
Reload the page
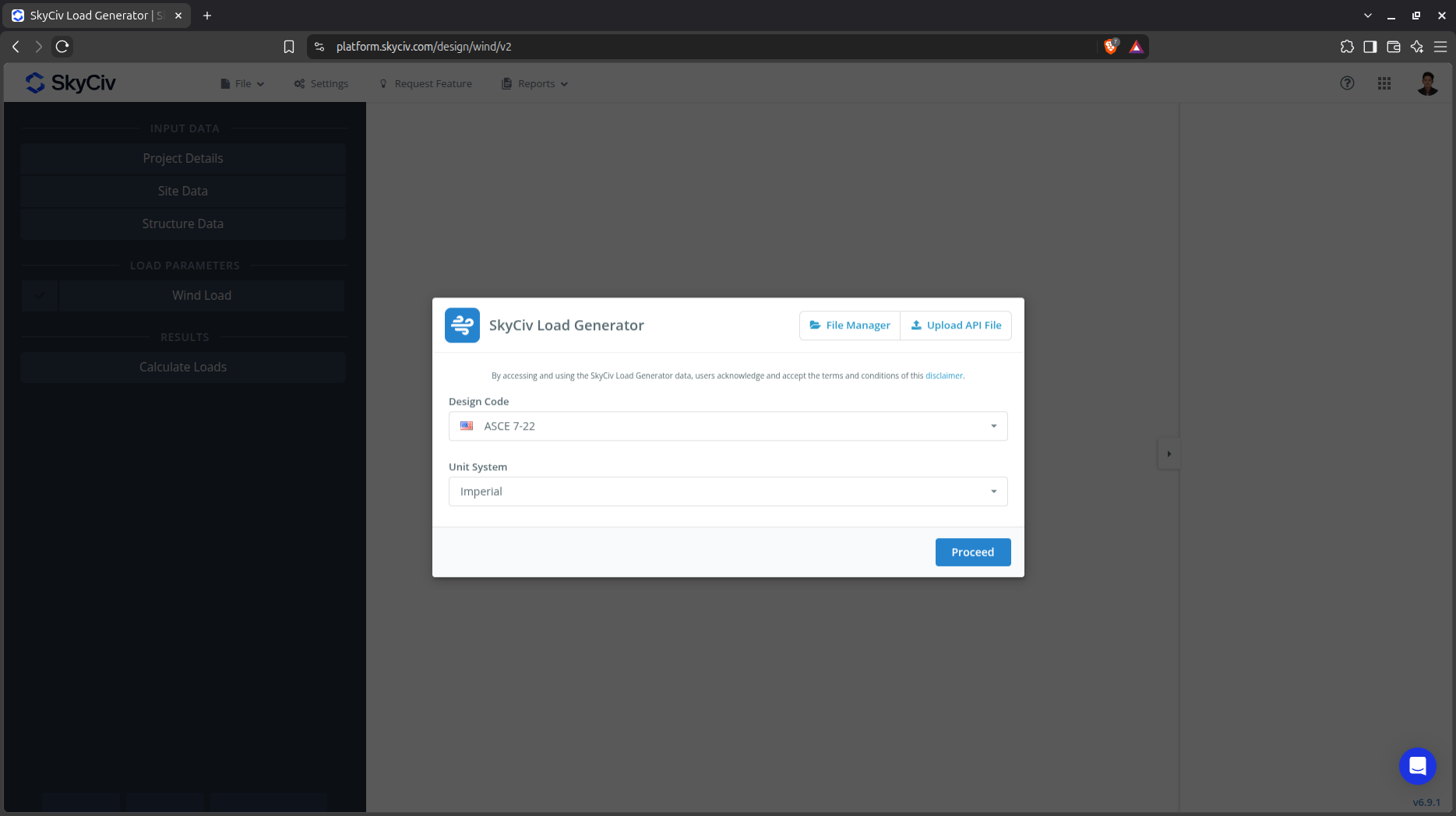pos(62,47)
